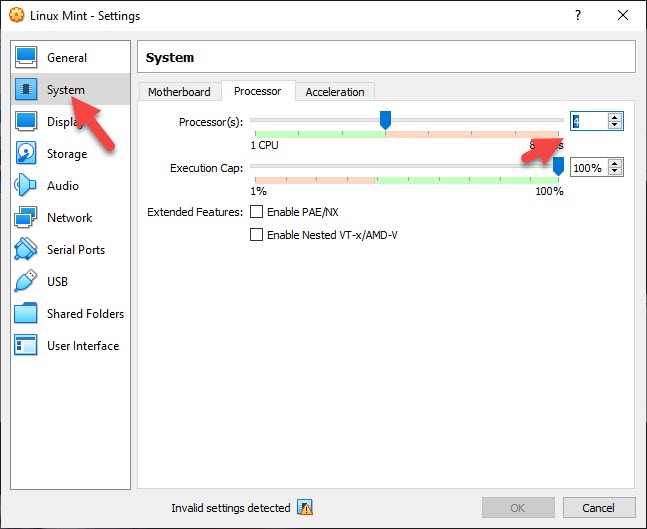
Task: Enable Nested VT-x/AMD-V checkbox
Action: pos(257,235)
